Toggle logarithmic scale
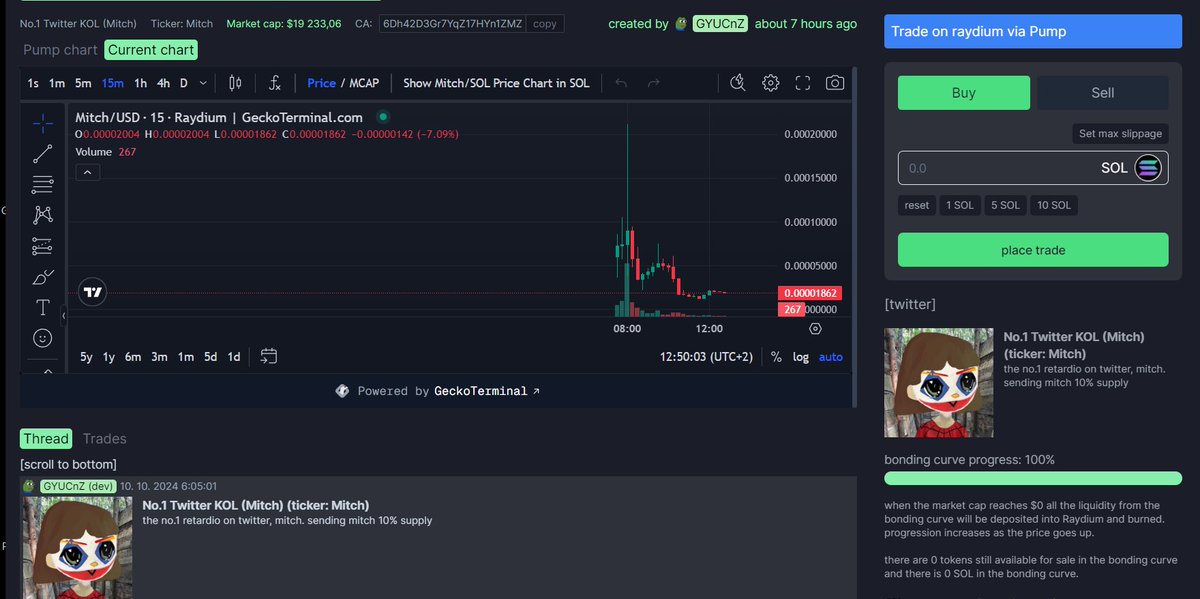This screenshot has width=1200, height=599. coord(801,357)
